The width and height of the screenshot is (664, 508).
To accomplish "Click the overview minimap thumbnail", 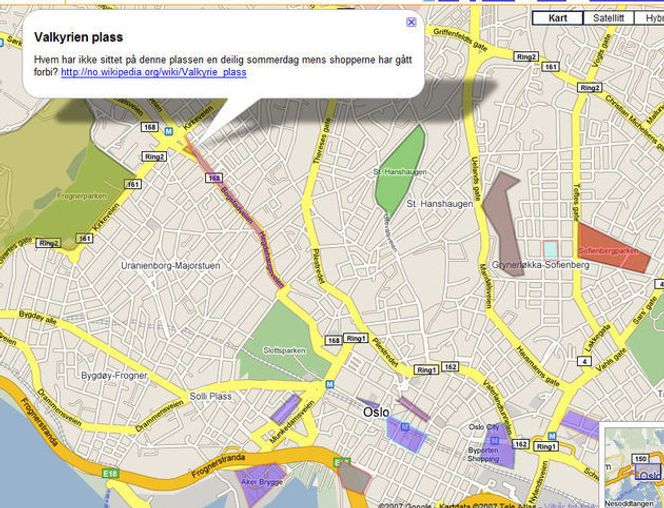I will [x=633, y=466].
